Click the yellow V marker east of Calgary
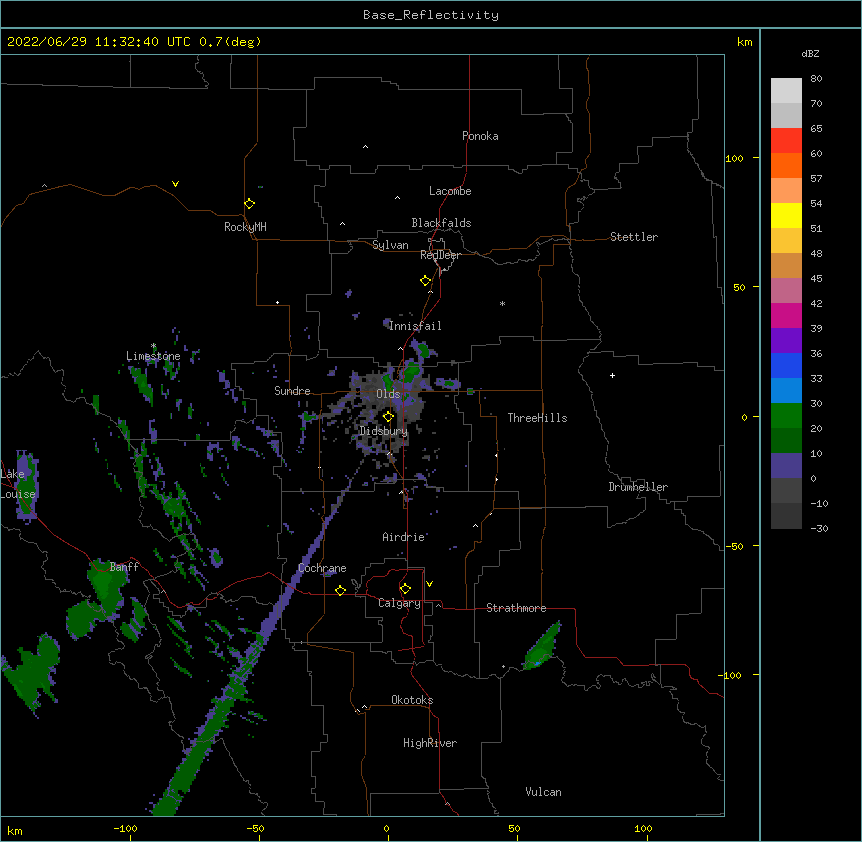 (429, 584)
